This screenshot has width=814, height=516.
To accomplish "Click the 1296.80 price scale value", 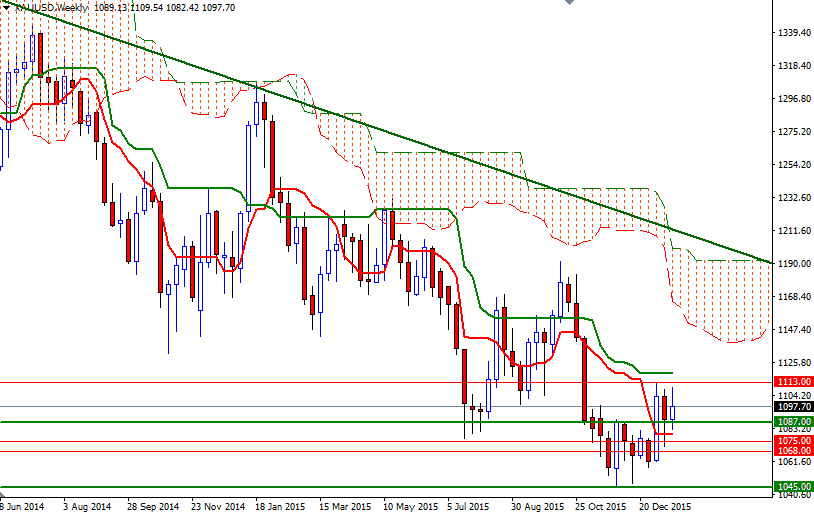I will (x=794, y=99).
